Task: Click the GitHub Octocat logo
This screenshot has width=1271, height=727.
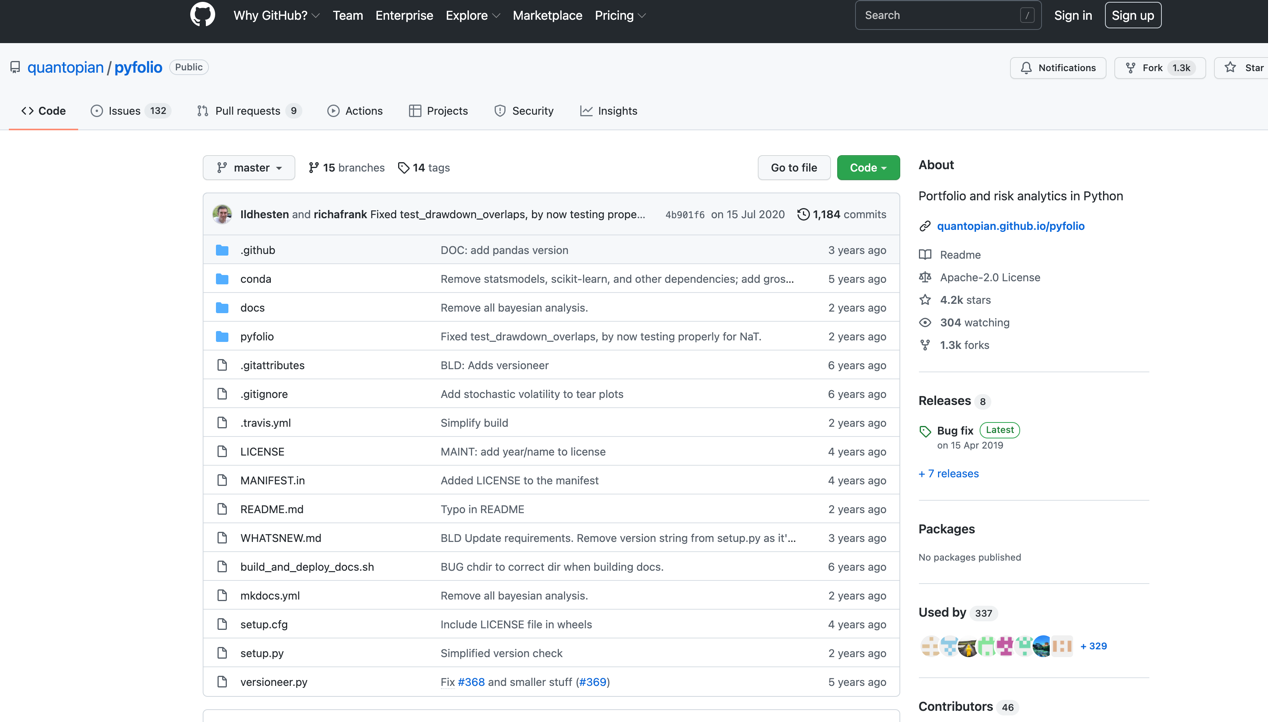Action: [x=203, y=14]
